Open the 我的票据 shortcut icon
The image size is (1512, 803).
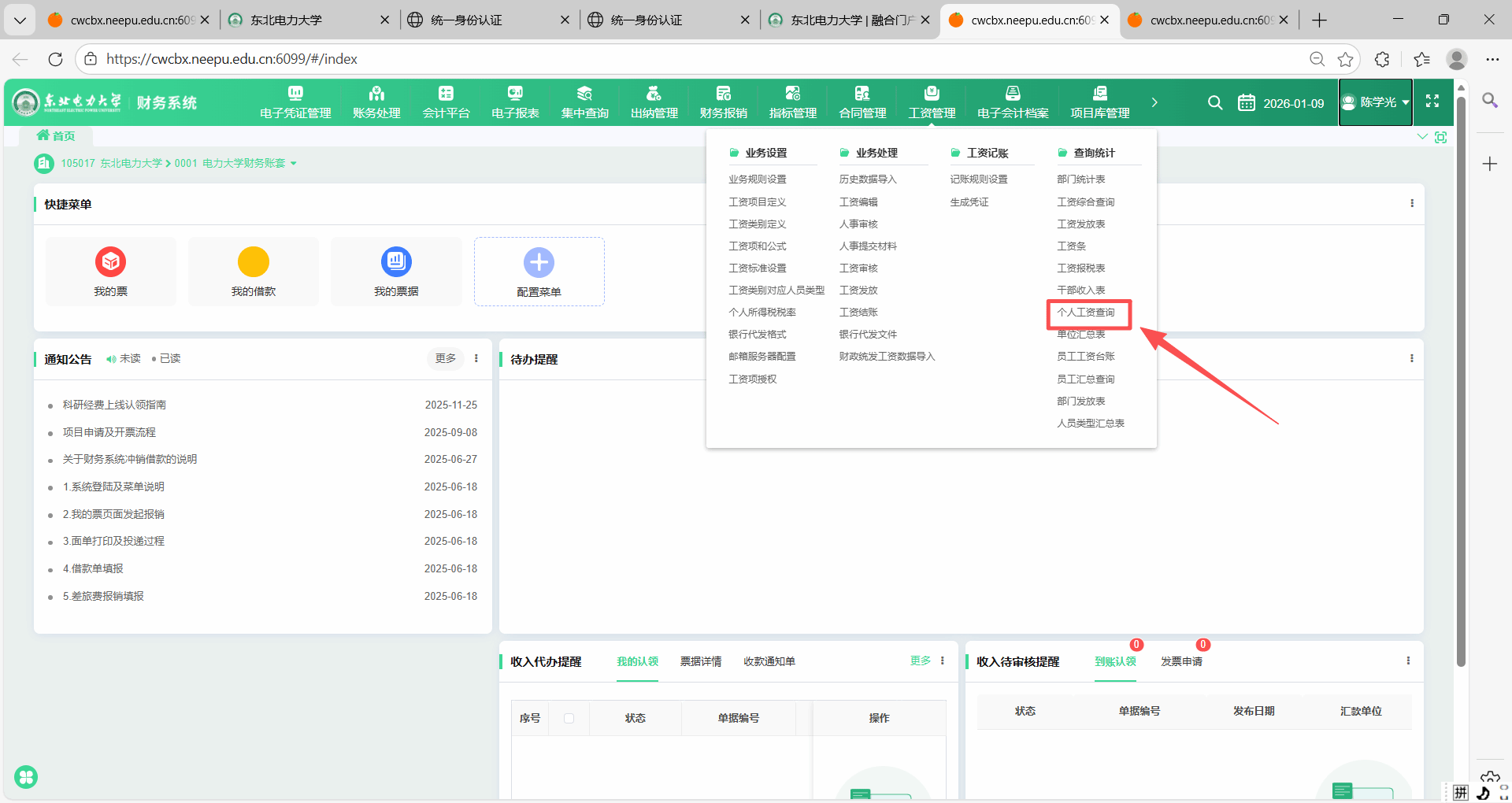click(396, 262)
